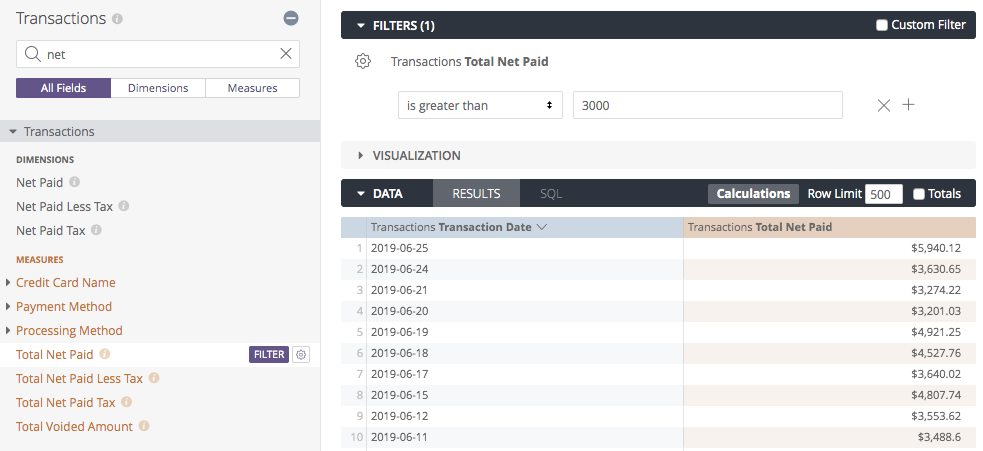Select the Dimensions field tab

158,88
